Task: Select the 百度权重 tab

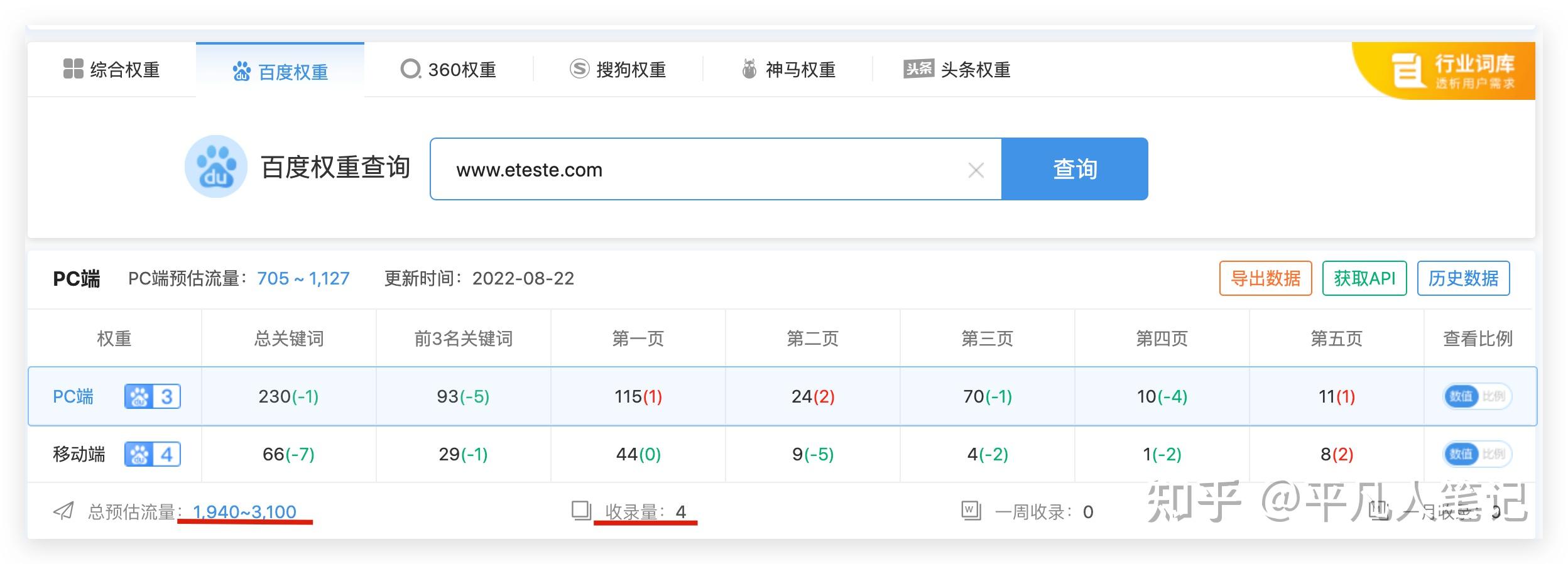Action: coord(280,71)
